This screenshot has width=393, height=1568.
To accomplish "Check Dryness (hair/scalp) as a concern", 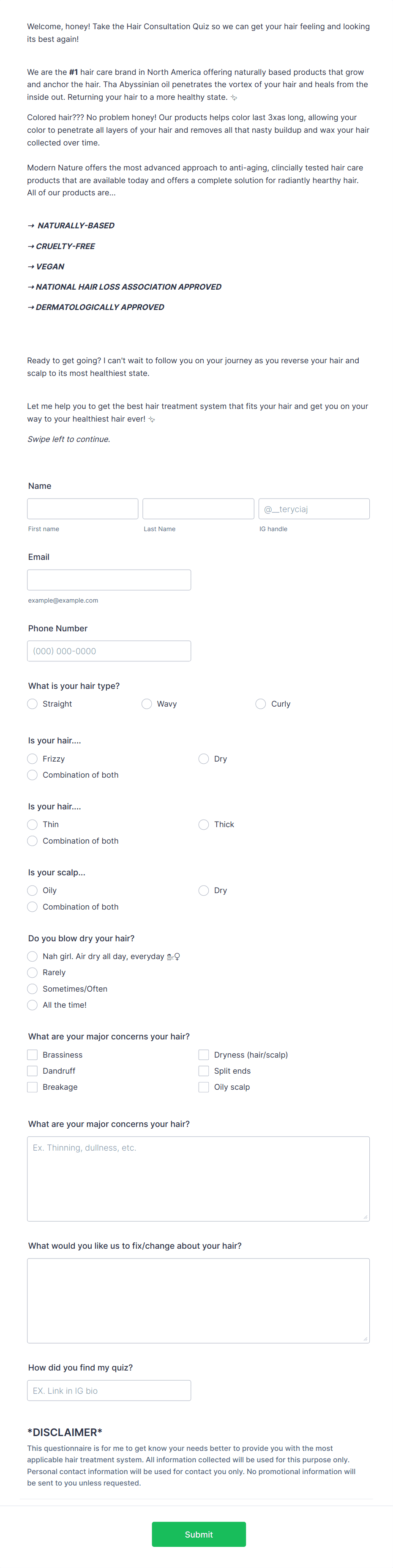I will click(204, 1054).
